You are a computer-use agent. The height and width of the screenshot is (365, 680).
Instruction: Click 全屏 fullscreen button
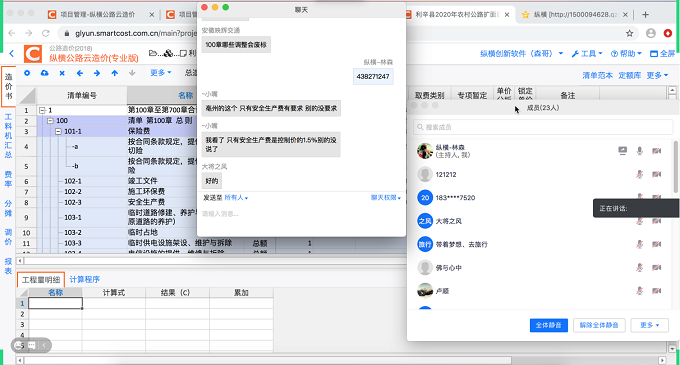pyautogui.click(x=662, y=53)
